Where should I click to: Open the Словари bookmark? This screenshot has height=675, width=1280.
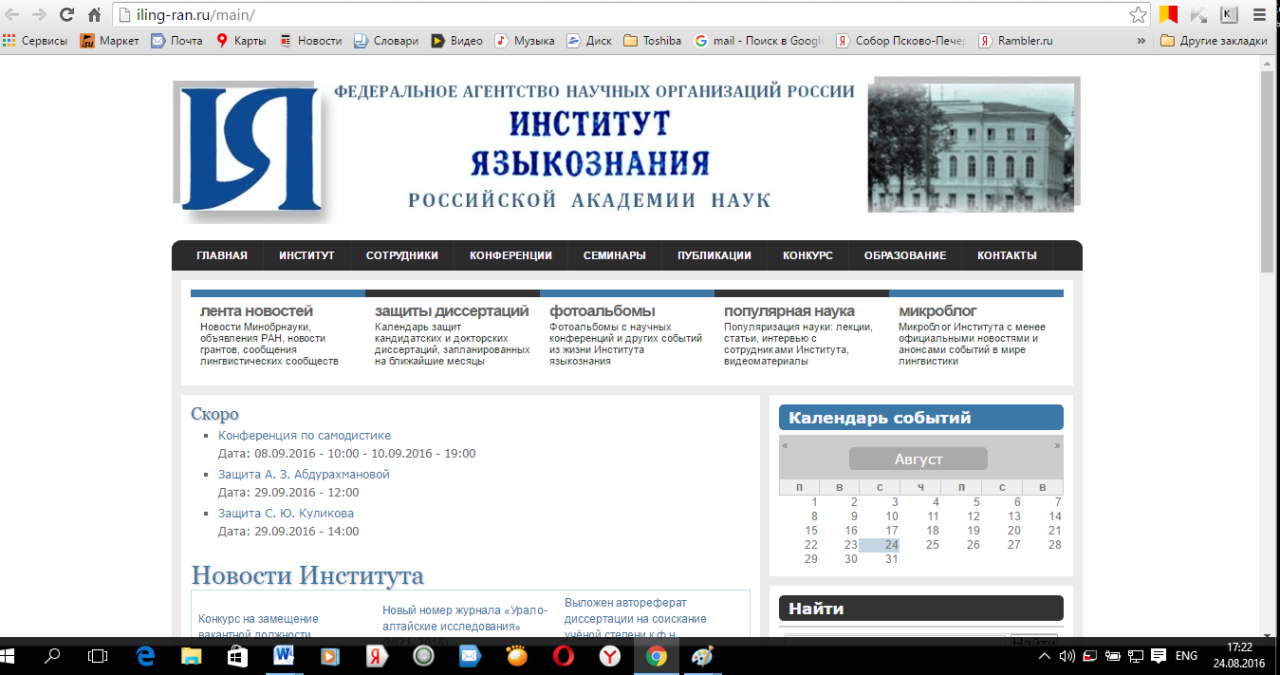click(386, 41)
